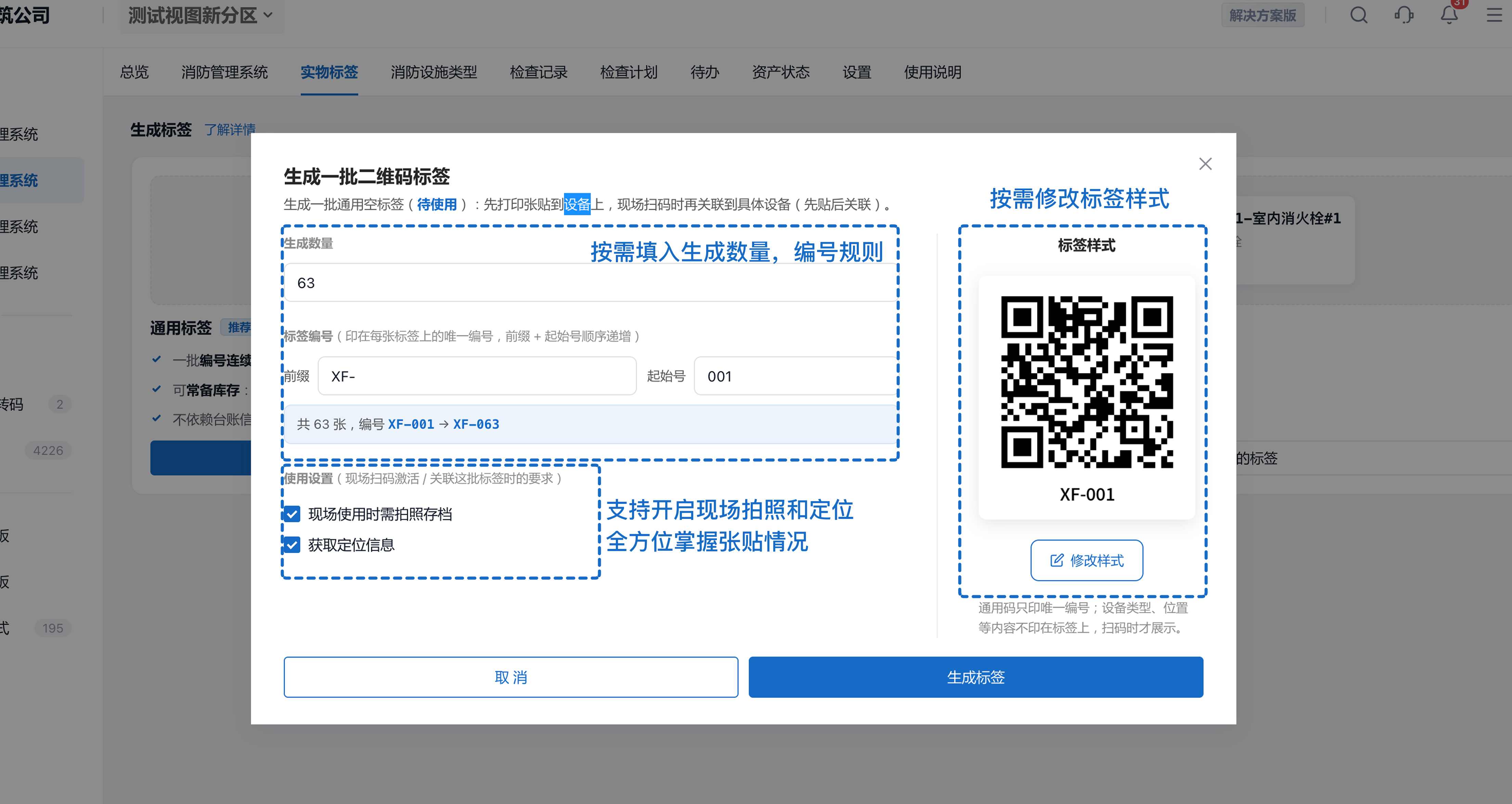Click the 生成标签 button
1512x804 pixels.
(975, 677)
